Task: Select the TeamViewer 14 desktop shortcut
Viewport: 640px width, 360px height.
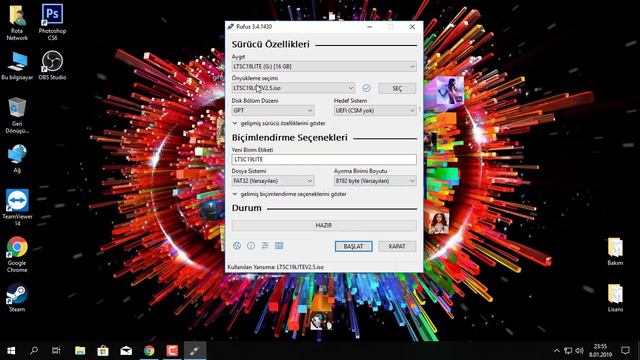Action: [x=17, y=207]
